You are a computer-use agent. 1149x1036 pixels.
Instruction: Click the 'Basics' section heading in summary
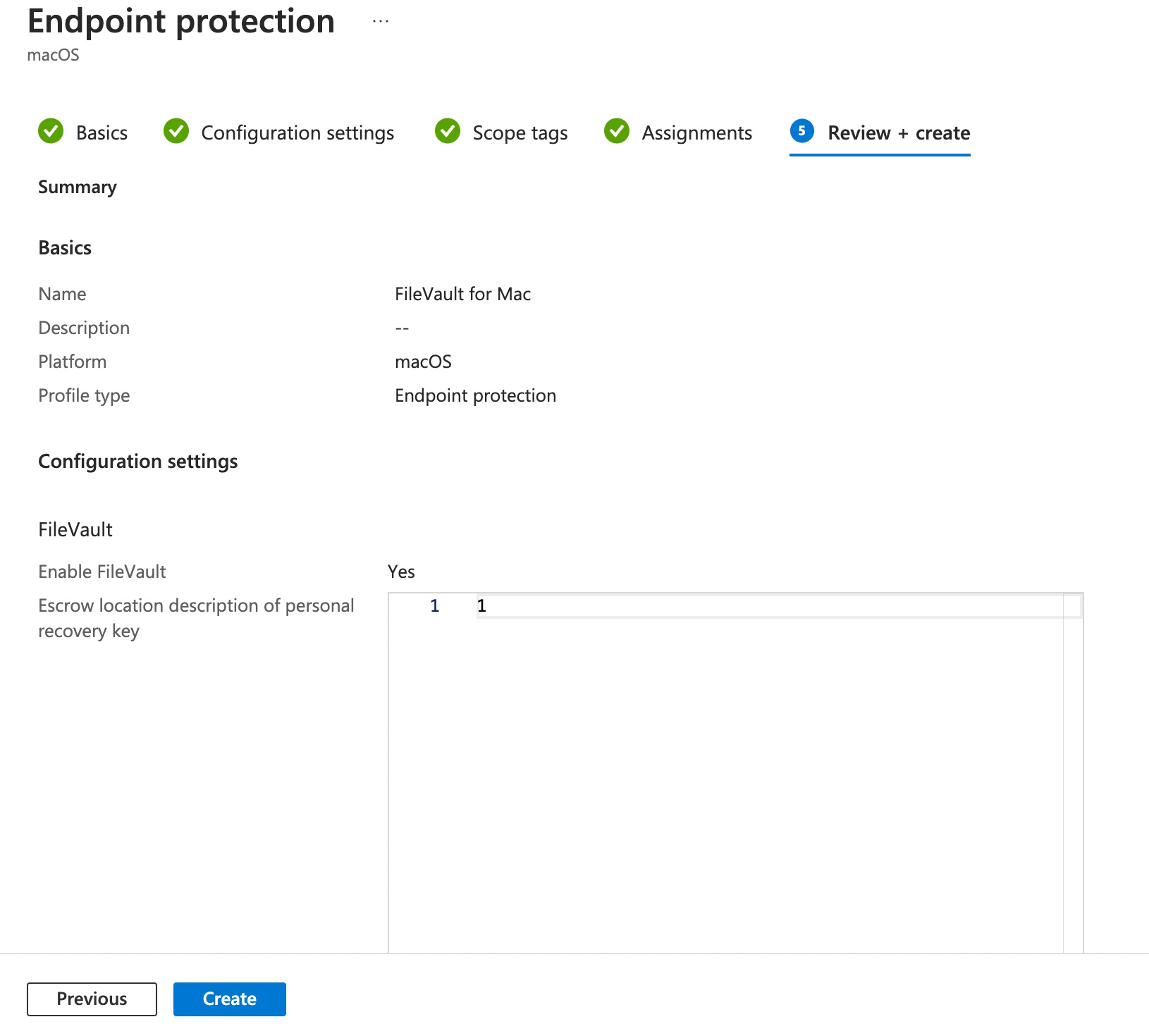[x=65, y=248]
